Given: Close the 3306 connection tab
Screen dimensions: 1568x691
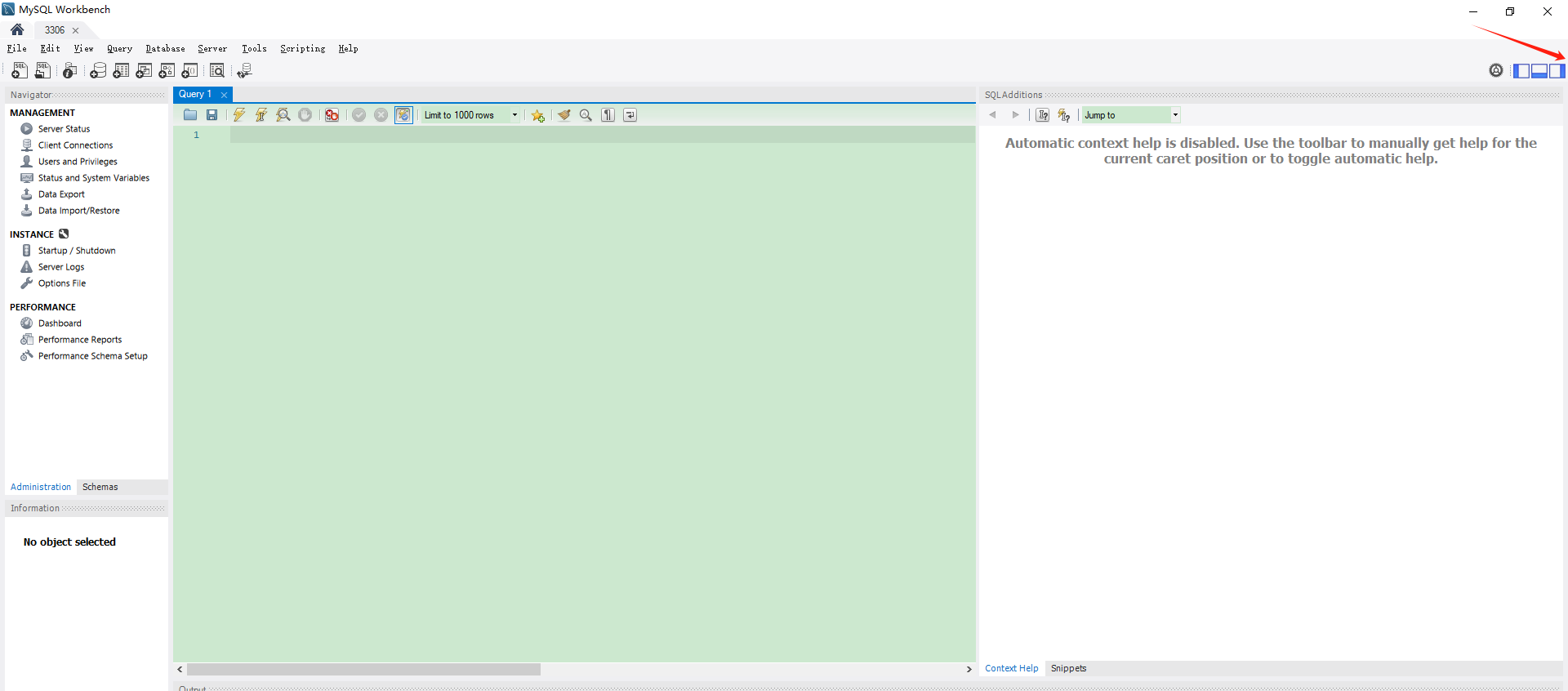Looking at the screenshot, I should point(75,30).
